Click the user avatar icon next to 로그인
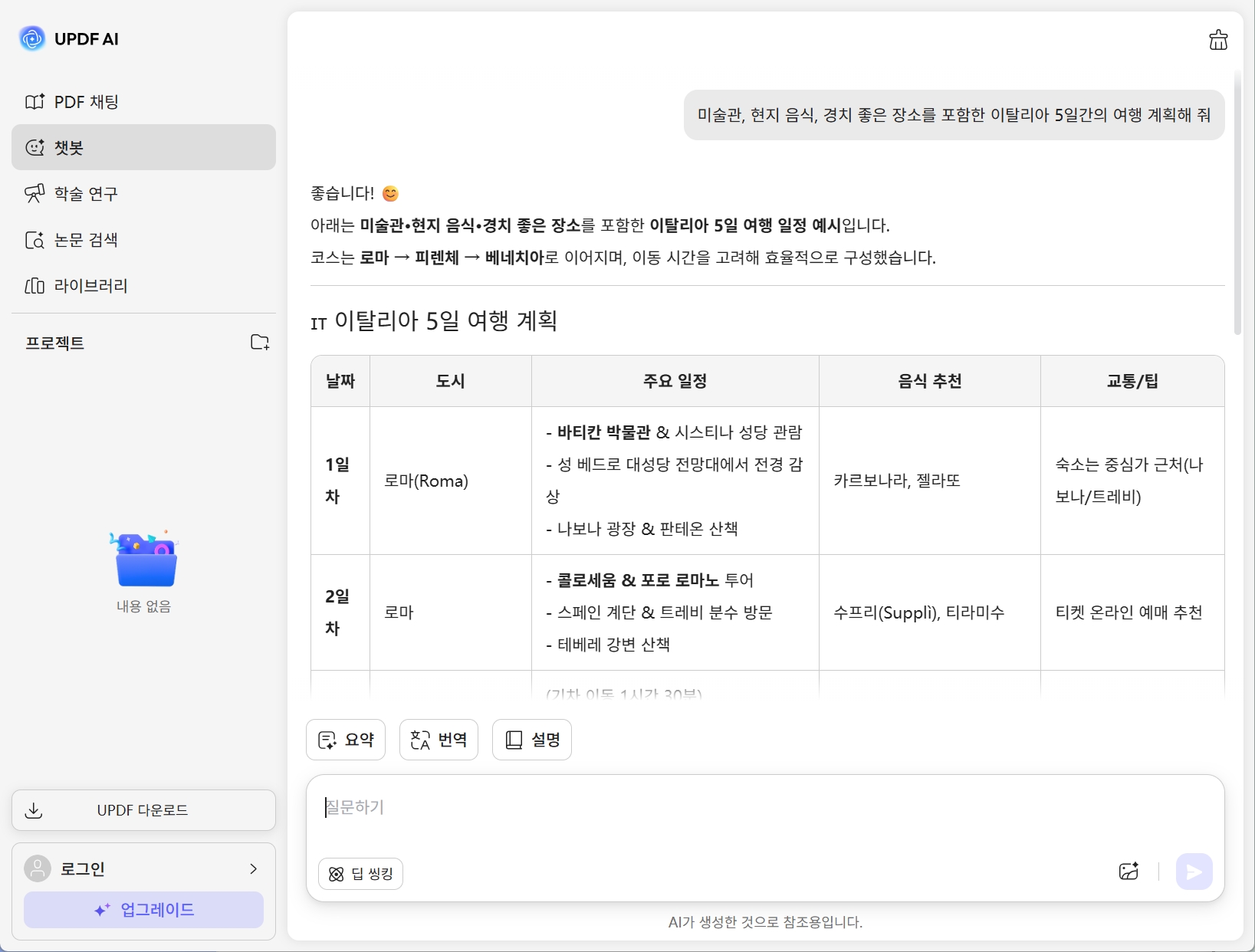Viewport: 1255px width, 952px height. click(38, 868)
